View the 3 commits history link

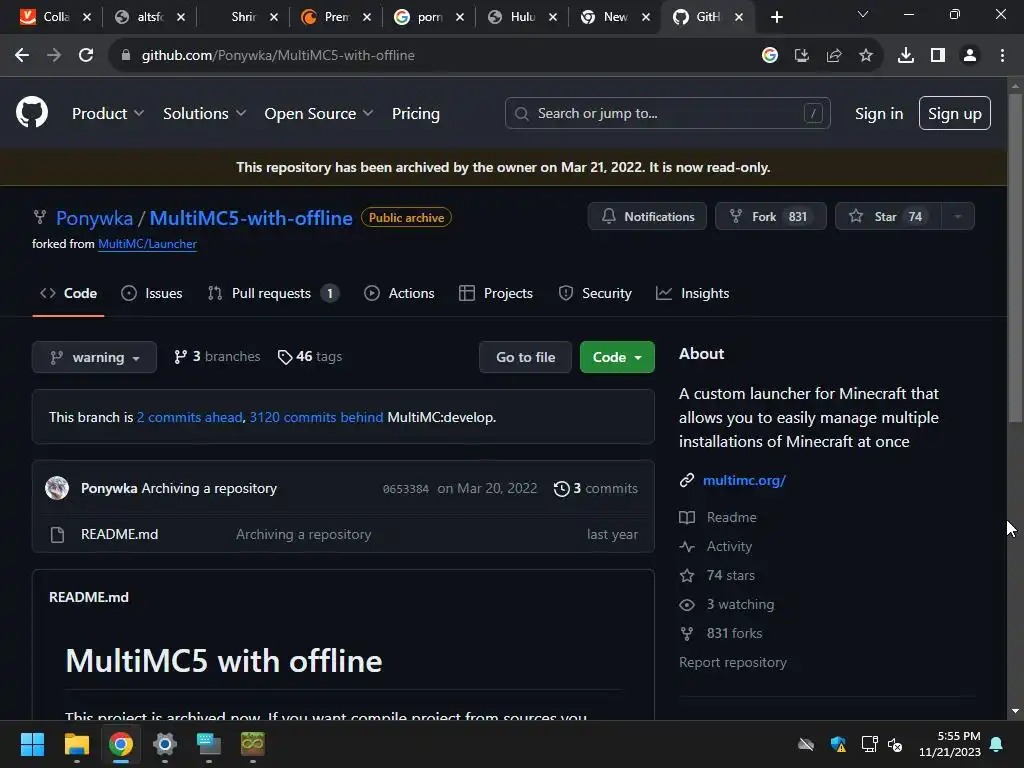click(x=596, y=488)
